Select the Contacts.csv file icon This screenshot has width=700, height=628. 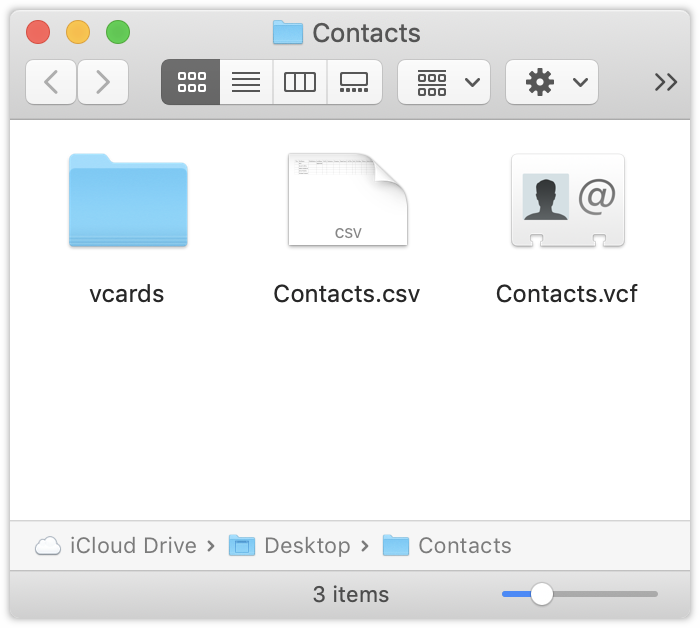[x=348, y=200]
